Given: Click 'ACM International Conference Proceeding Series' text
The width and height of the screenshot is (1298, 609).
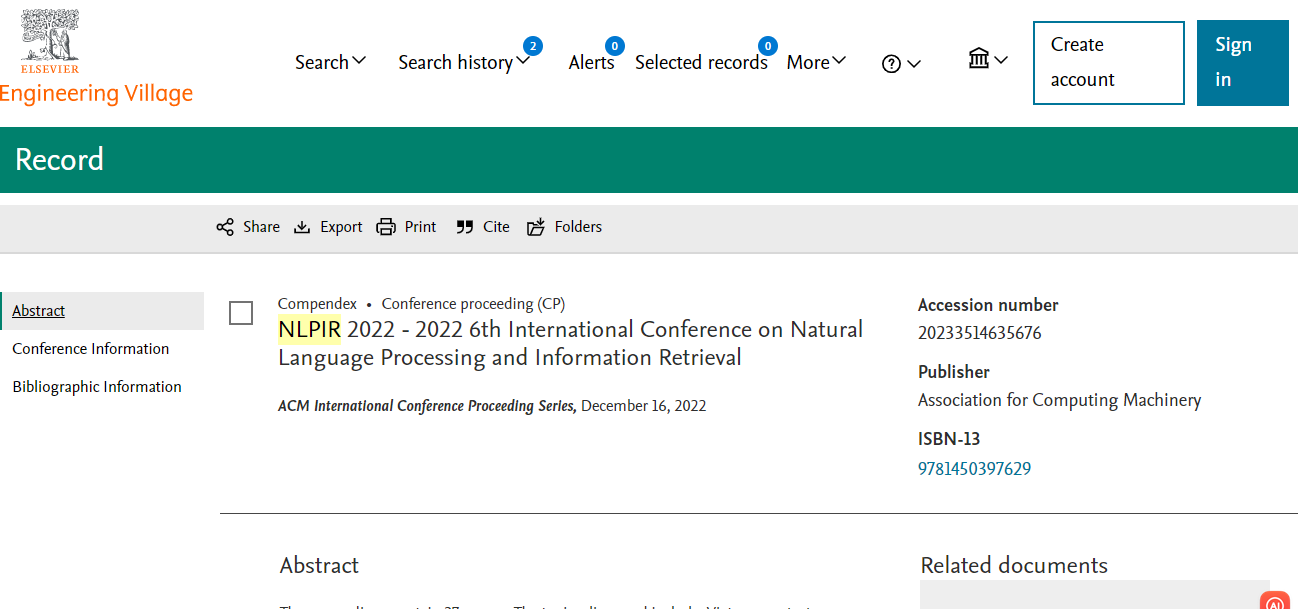Looking at the screenshot, I should point(427,406).
